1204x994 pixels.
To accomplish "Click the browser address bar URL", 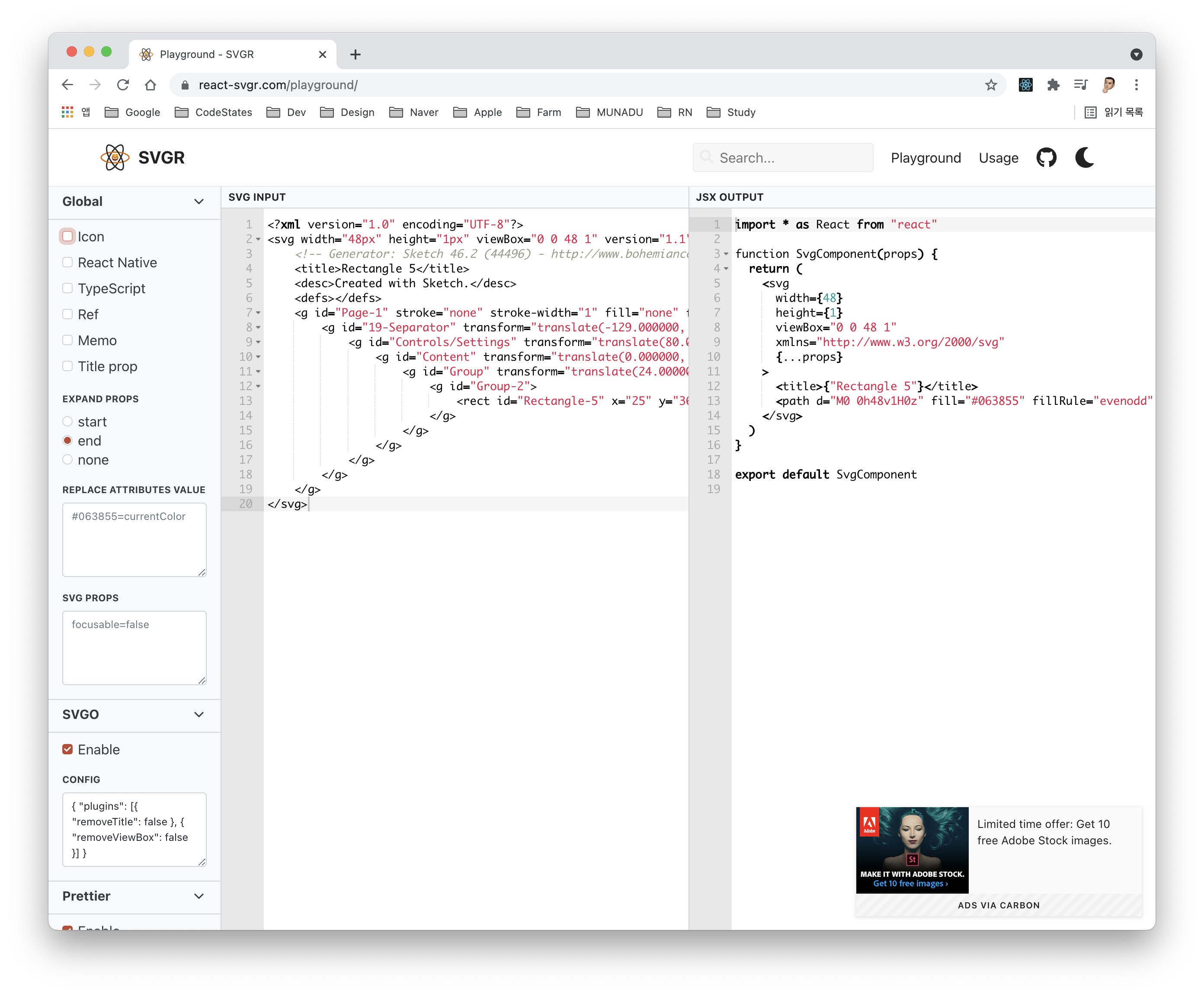I will (278, 85).
